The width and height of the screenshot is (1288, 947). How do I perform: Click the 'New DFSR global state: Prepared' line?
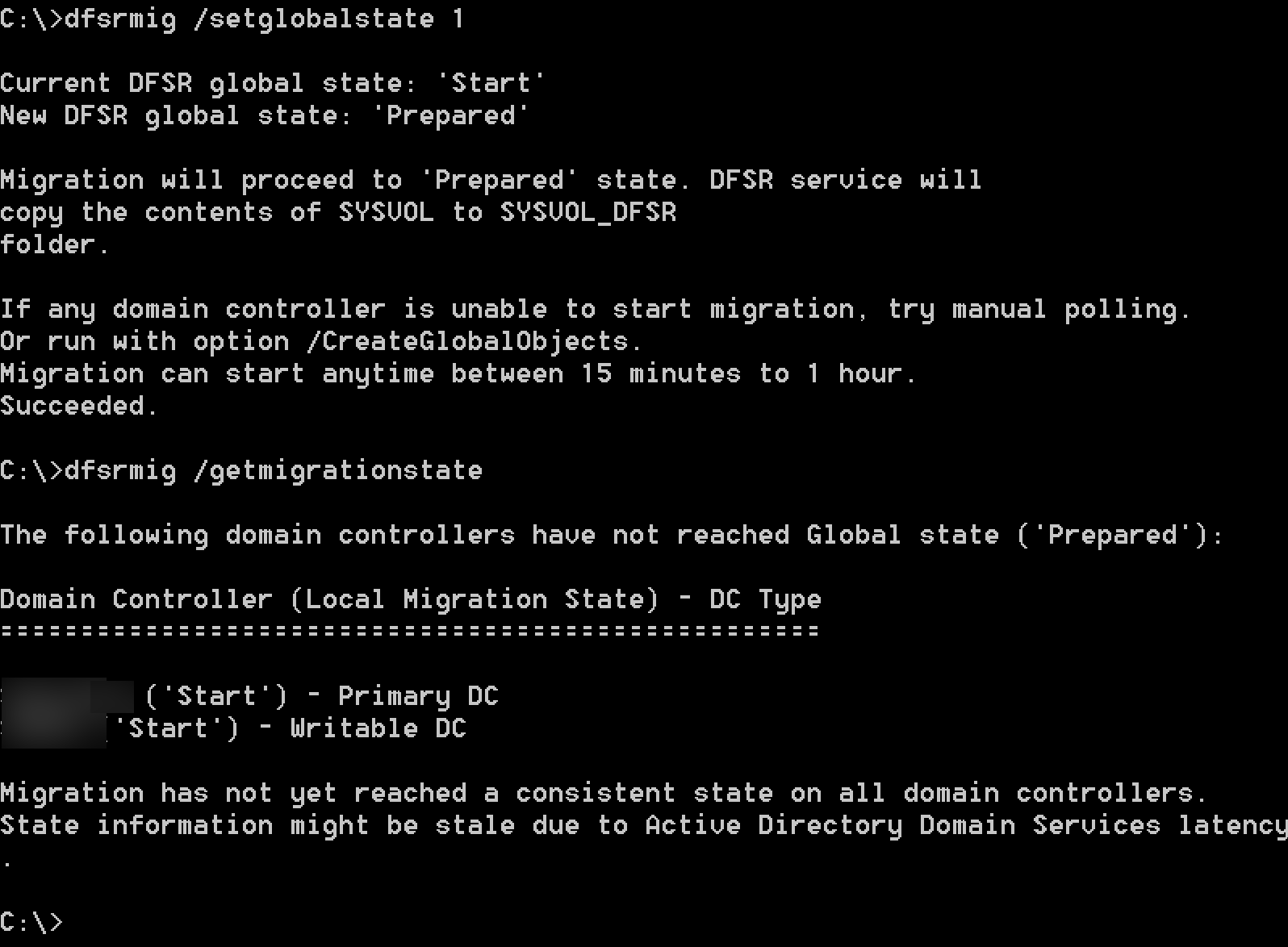point(265,115)
